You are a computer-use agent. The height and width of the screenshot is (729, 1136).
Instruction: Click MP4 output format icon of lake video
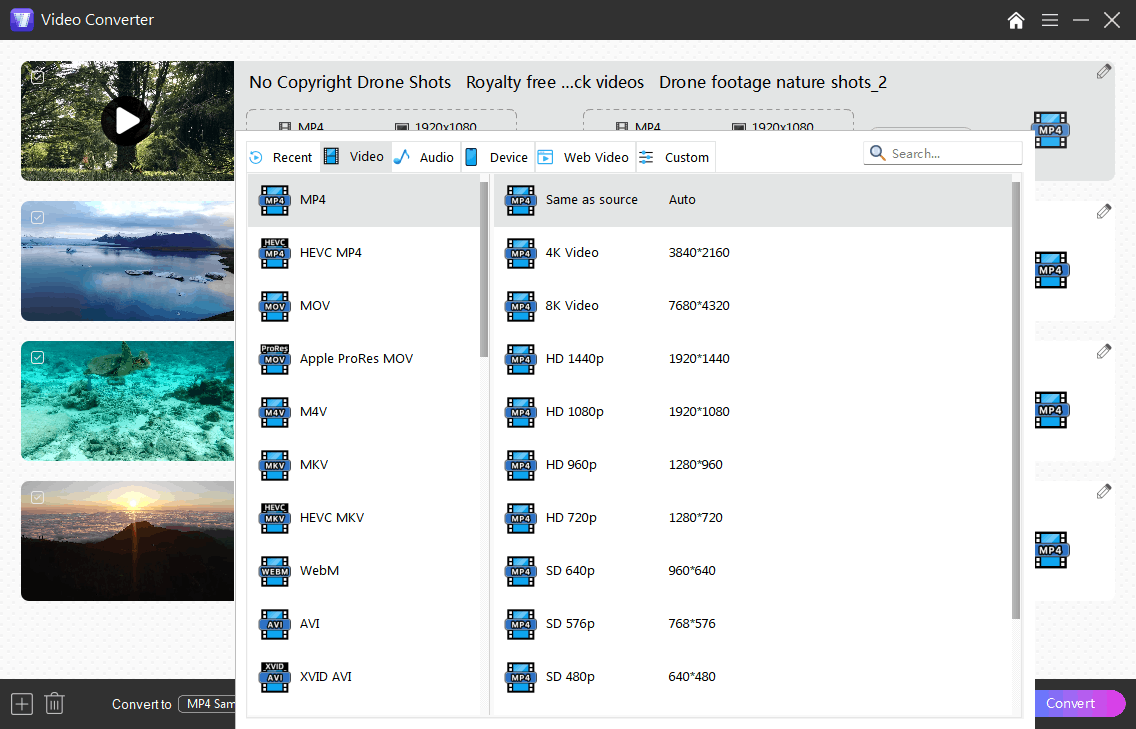[1051, 270]
